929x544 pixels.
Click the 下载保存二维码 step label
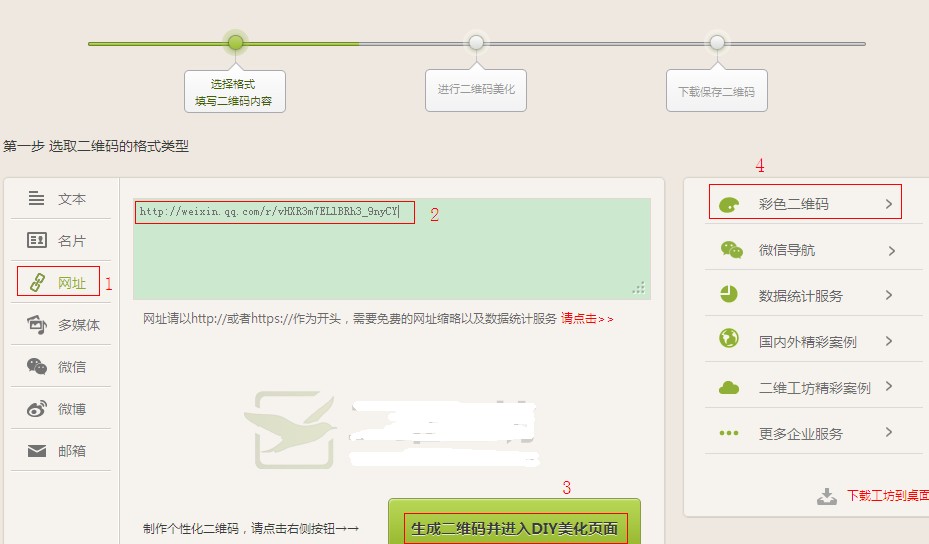click(x=717, y=91)
